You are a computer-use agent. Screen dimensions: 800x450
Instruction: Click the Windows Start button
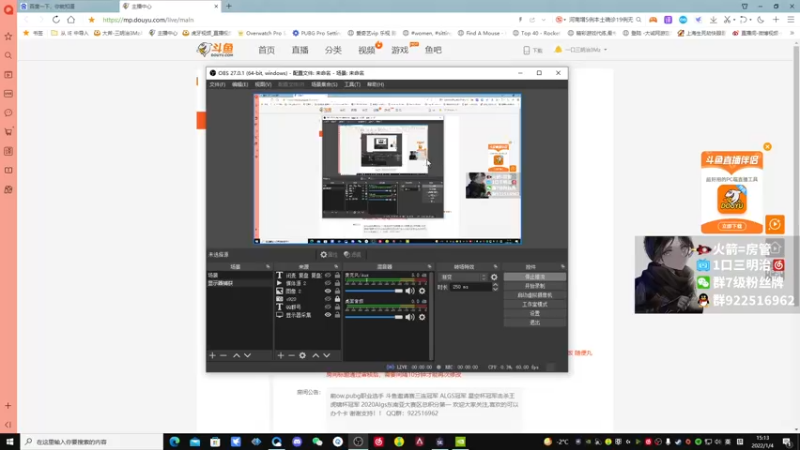[x=10, y=442]
